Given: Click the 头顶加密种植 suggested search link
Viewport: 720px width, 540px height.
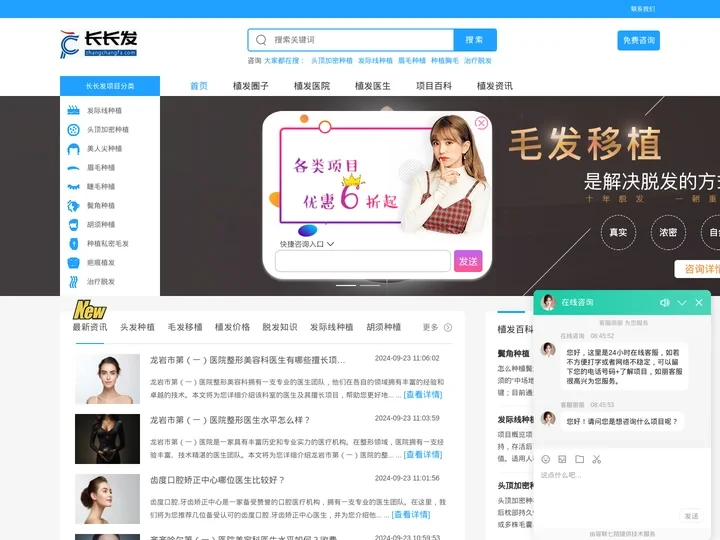Looking at the screenshot, I should tap(332, 61).
